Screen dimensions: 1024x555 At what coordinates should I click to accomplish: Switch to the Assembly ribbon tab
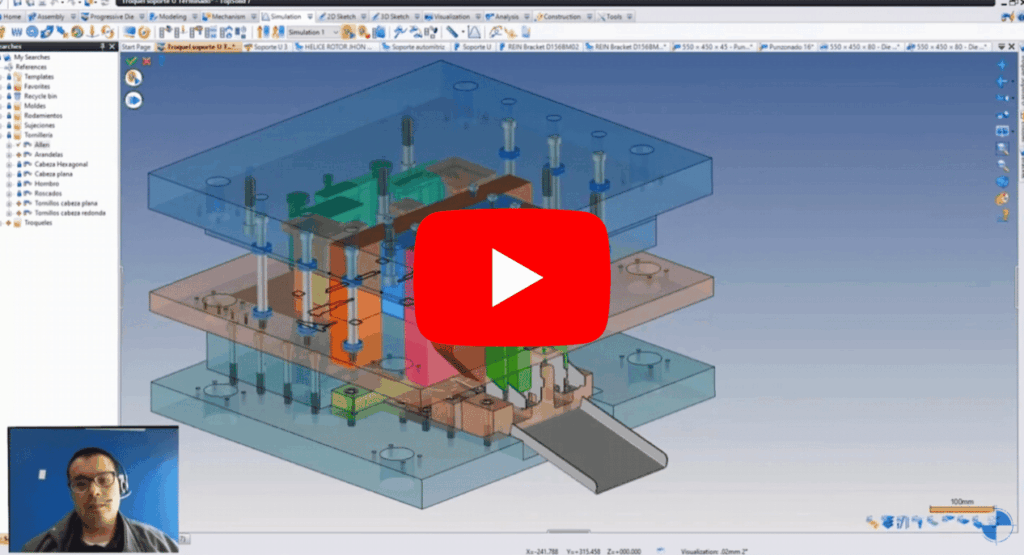click(x=46, y=16)
